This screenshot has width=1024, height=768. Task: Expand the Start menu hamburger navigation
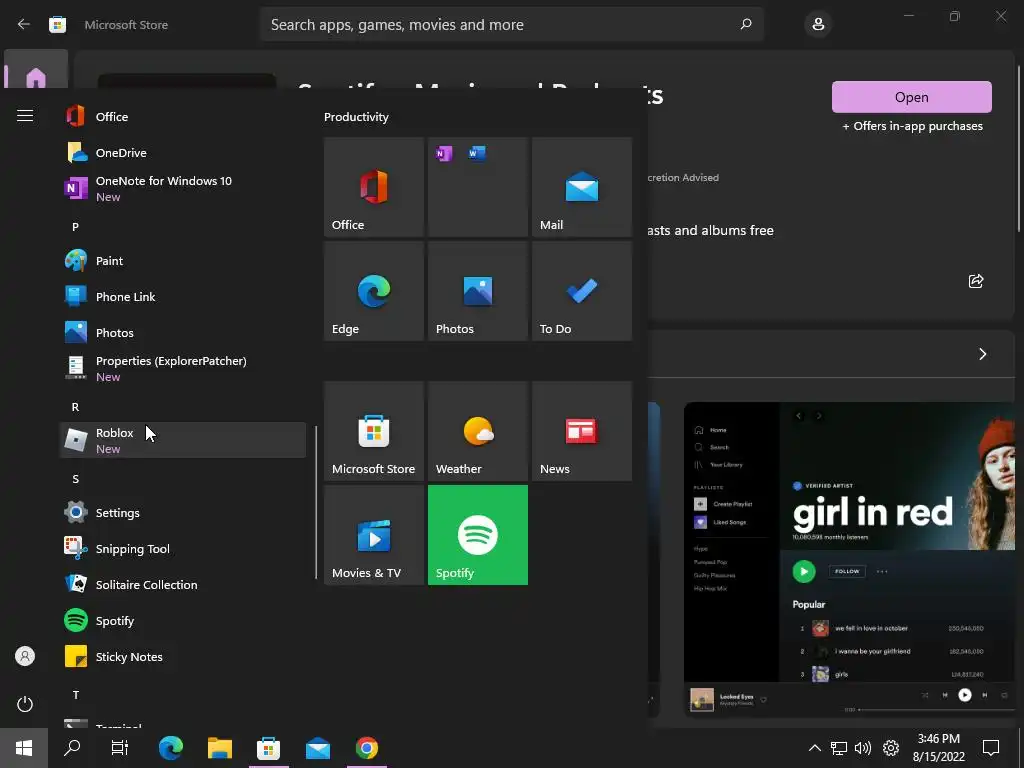pyautogui.click(x=25, y=116)
